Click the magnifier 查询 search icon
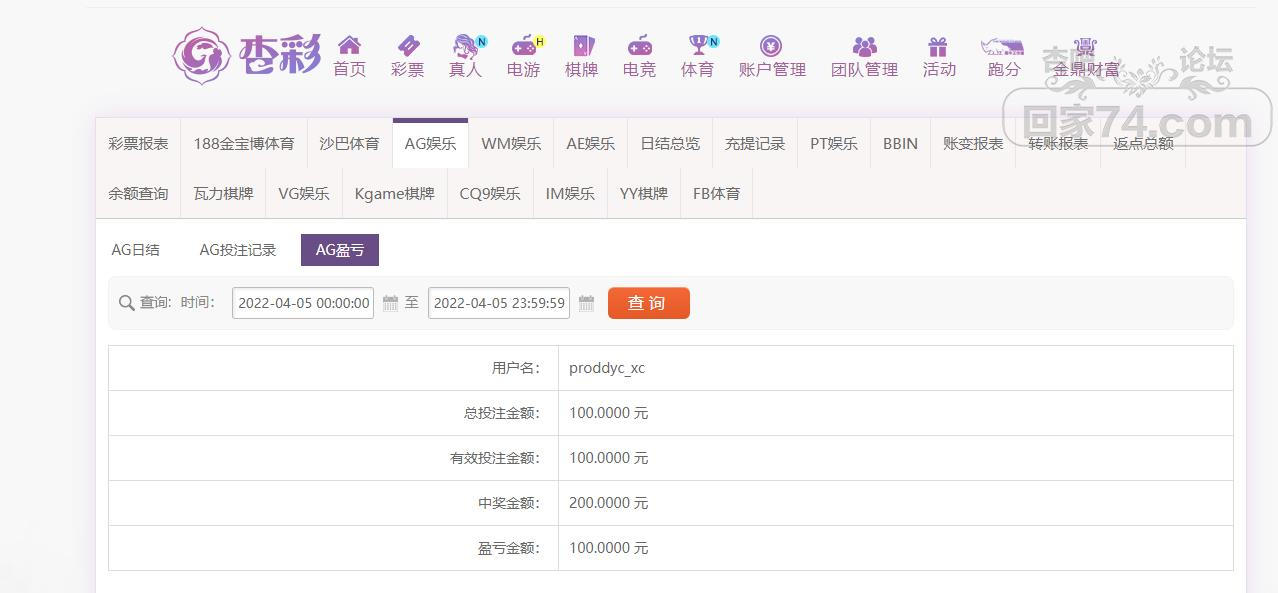The image size is (1278, 593). [126, 303]
